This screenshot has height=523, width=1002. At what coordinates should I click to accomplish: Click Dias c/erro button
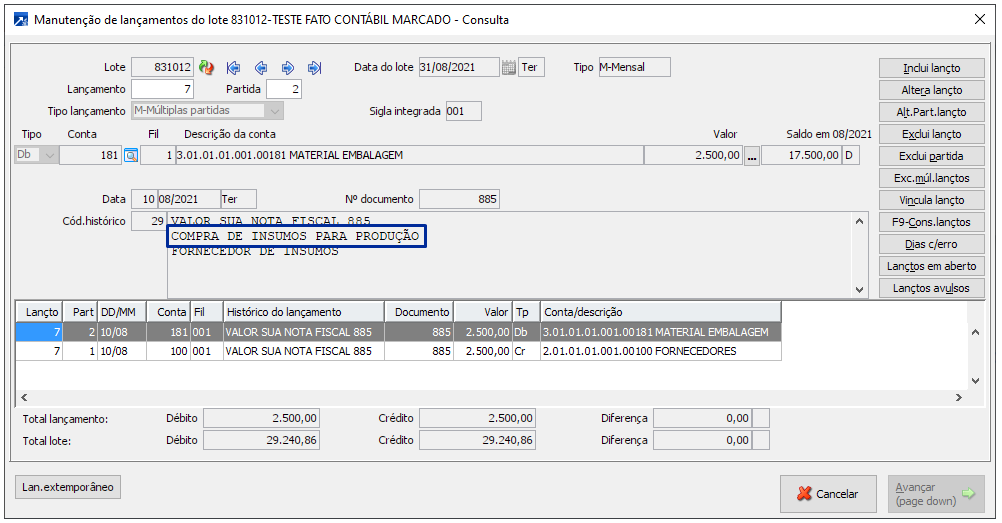point(931,244)
